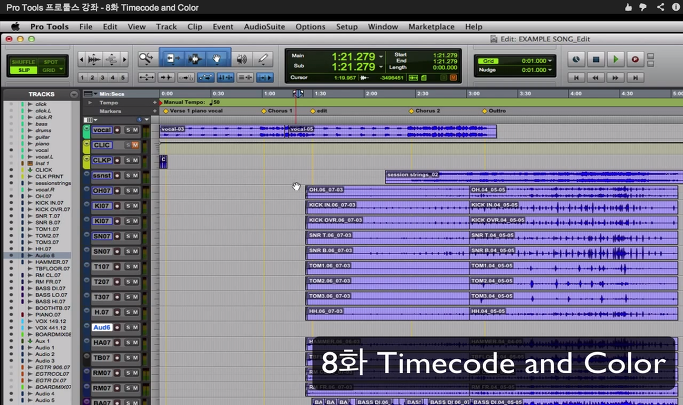Open the Setup menu
The width and height of the screenshot is (683, 405).
(x=347, y=27)
